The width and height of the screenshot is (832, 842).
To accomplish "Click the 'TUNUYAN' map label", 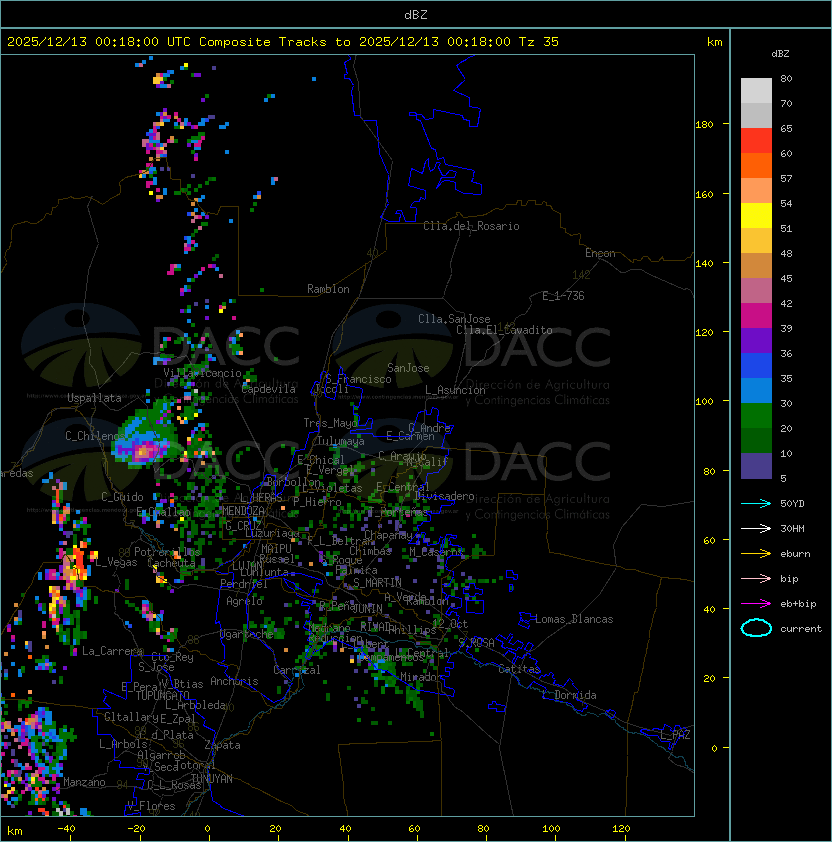I will [x=212, y=779].
